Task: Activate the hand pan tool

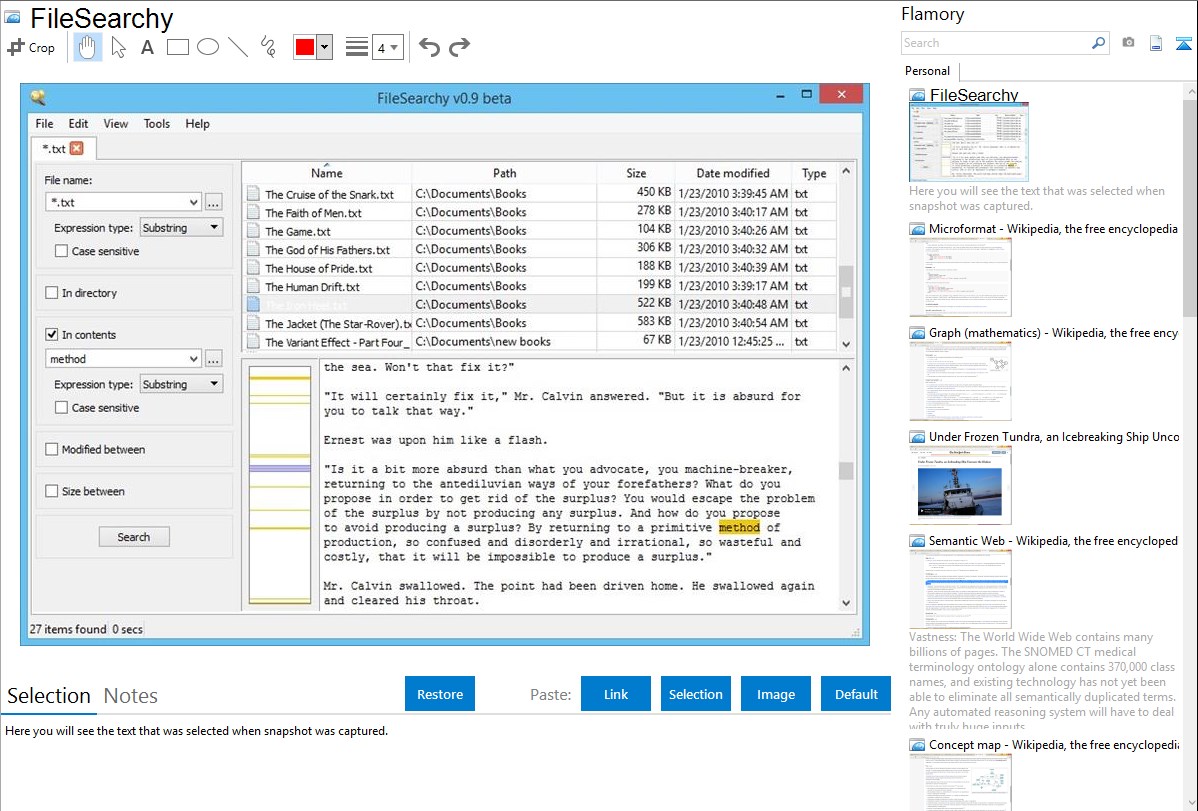Action: (87, 47)
